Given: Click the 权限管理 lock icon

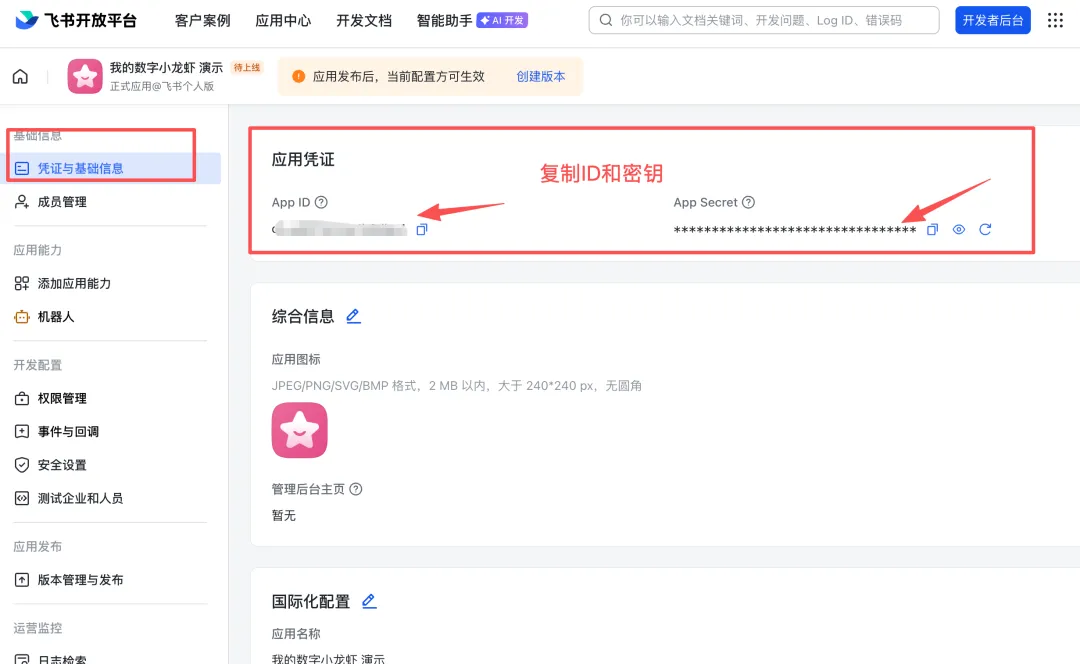Looking at the screenshot, I should point(22,398).
